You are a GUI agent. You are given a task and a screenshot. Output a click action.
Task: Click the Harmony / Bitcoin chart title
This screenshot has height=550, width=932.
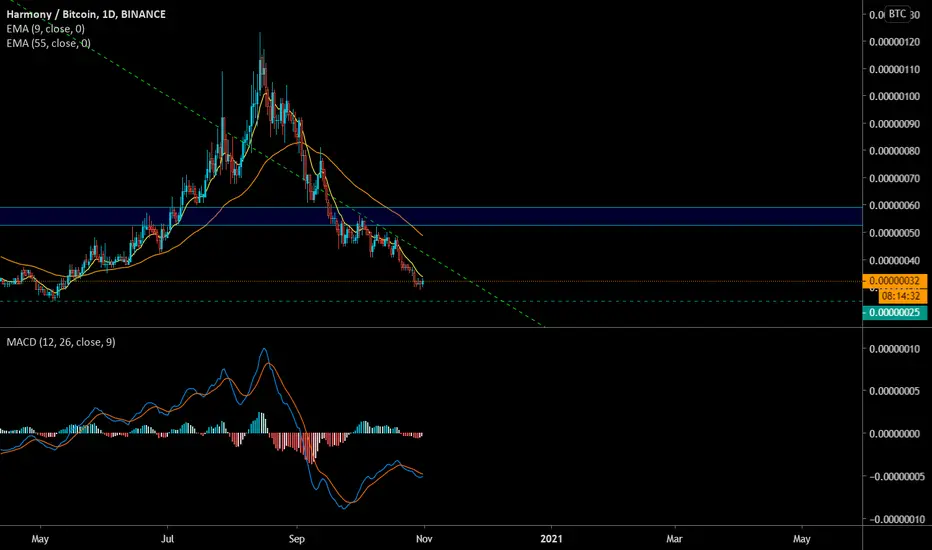pyautogui.click(x=86, y=14)
